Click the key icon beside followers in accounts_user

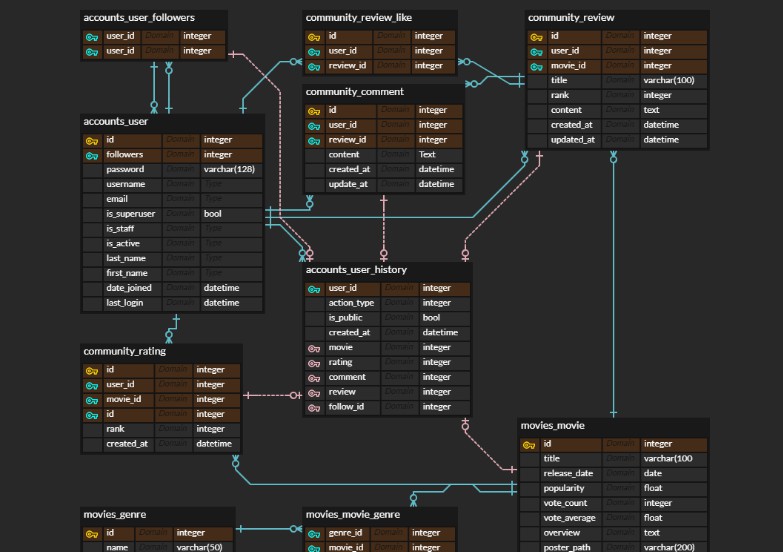pos(92,155)
